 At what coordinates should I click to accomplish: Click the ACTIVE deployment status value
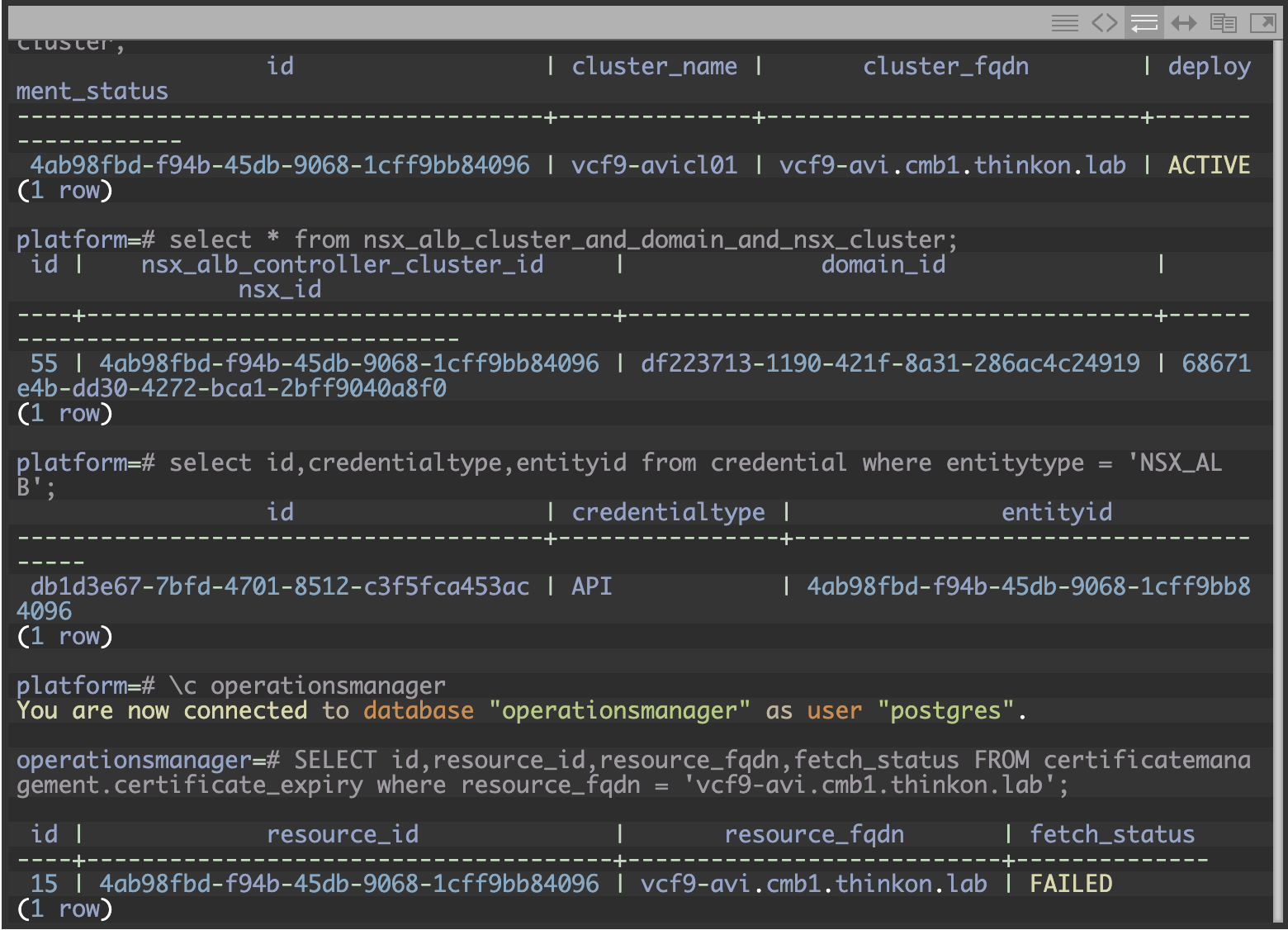click(1209, 165)
